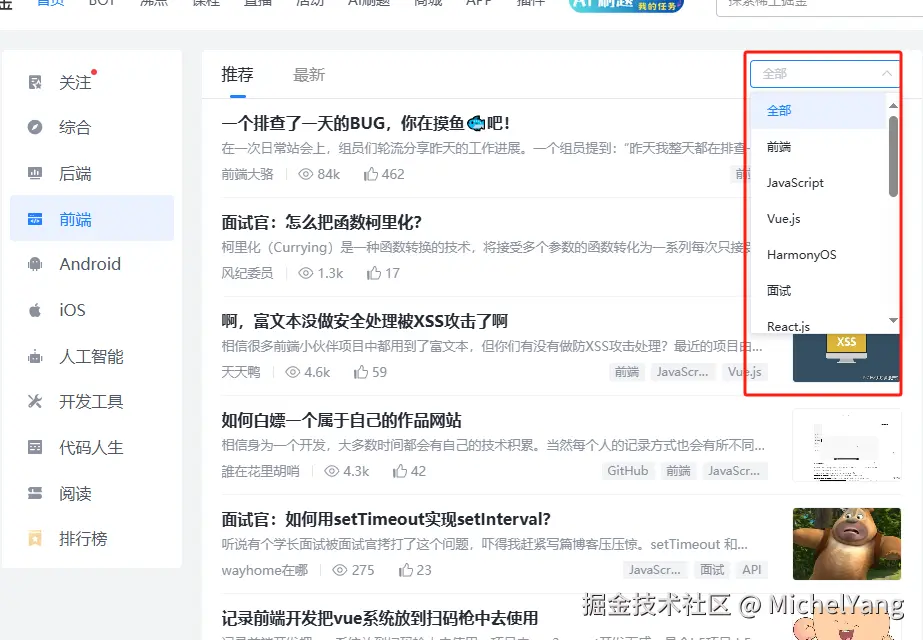Click the 排行榜 ranking icon
Screen dimensions: 923x640
(33, 539)
